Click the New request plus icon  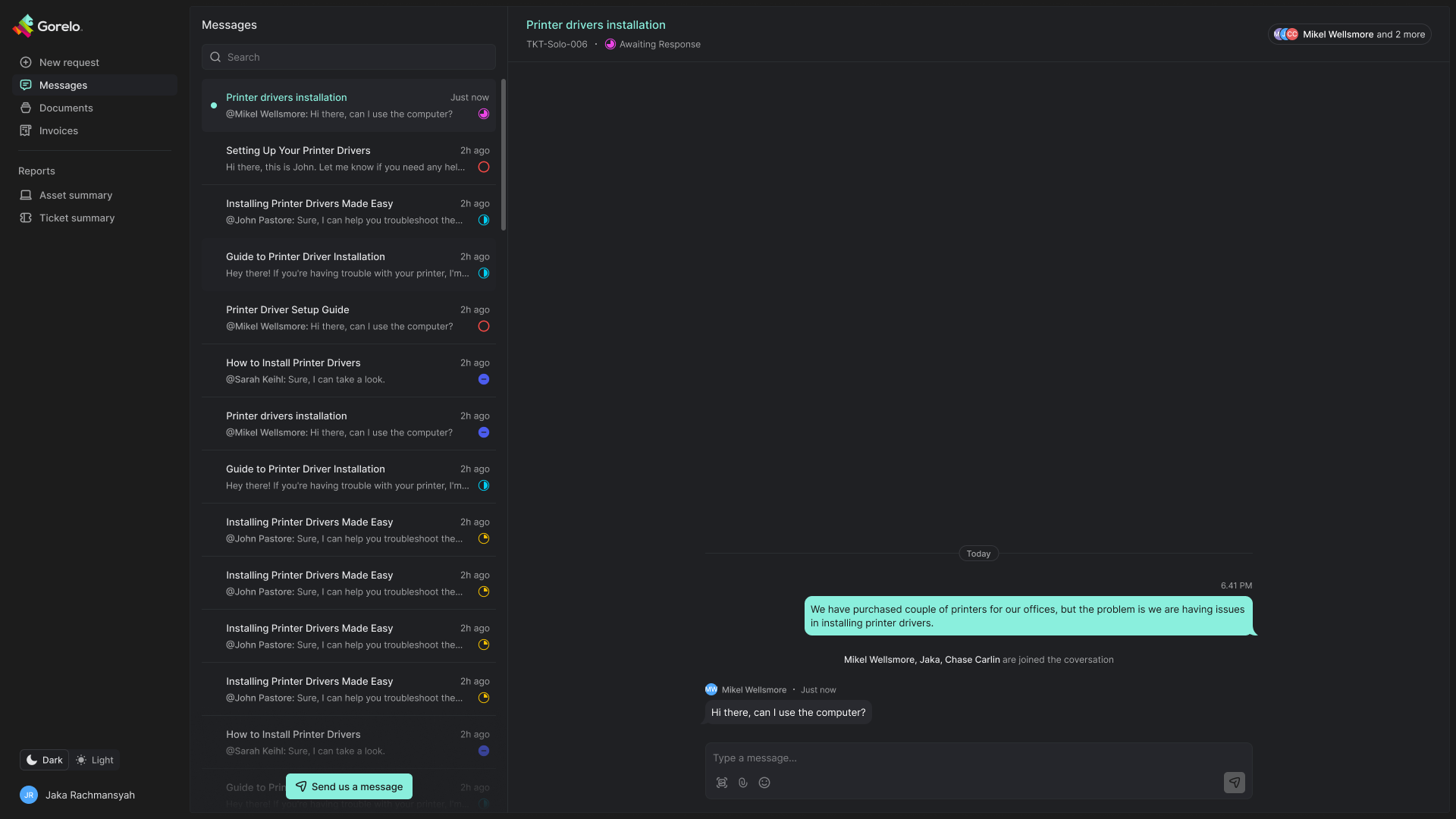click(26, 62)
